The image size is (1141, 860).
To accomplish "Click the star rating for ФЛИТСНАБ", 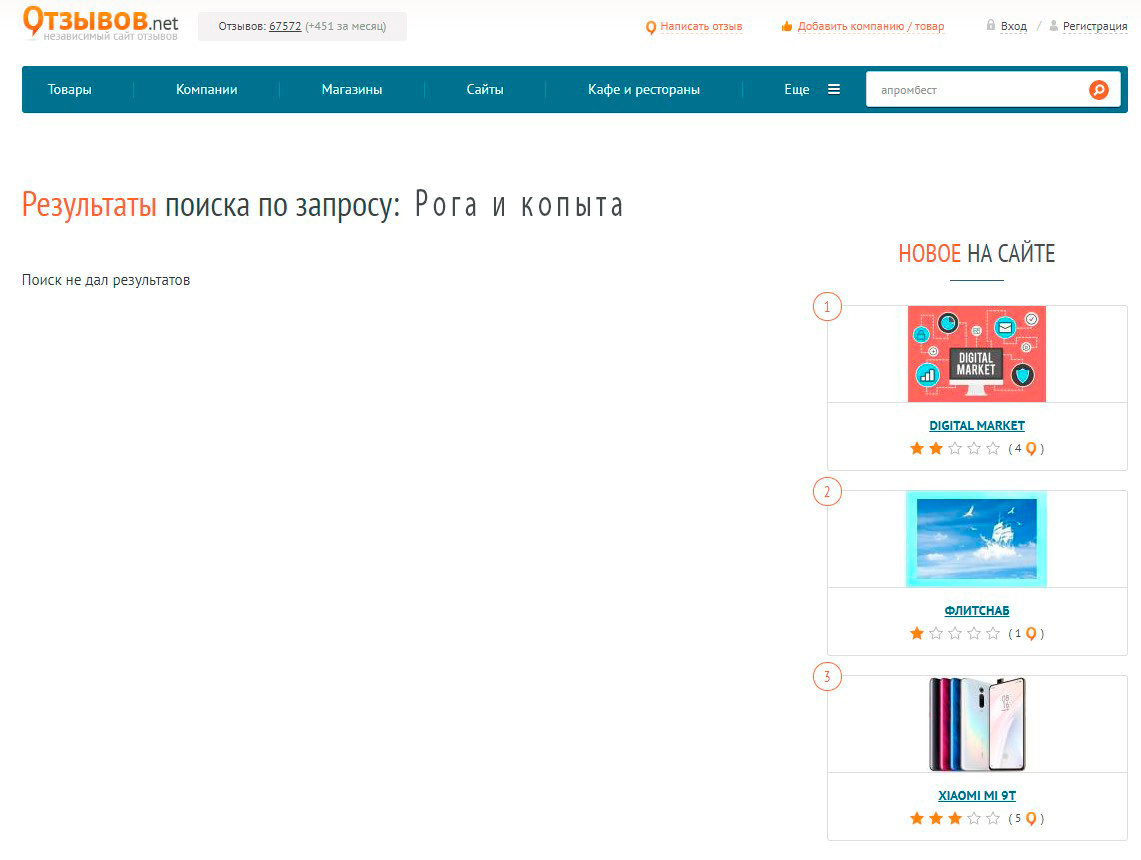I will pos(955,633).
